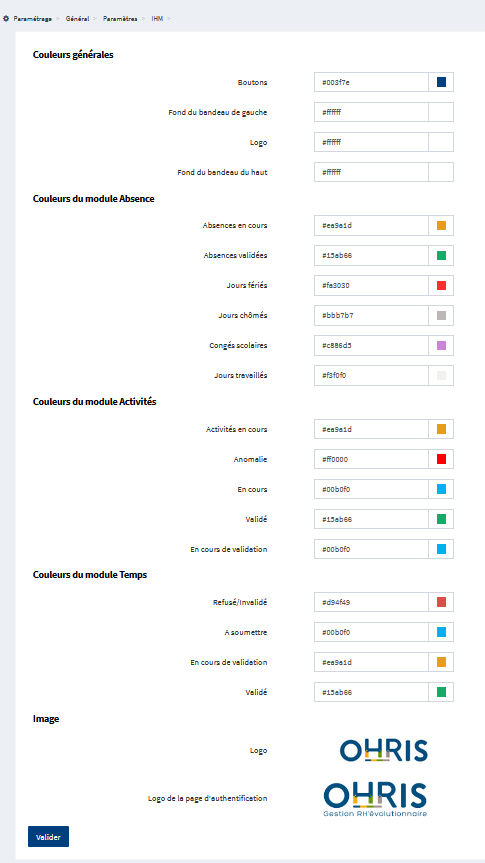The image size is (485, 863).
Task: Click the OHRIS Logo image
Action: point(384,751)
